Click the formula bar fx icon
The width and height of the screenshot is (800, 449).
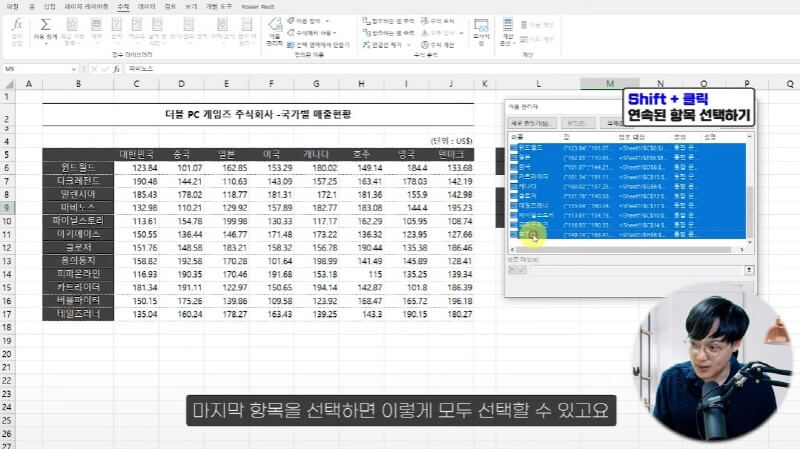click(x=117, y=69)
